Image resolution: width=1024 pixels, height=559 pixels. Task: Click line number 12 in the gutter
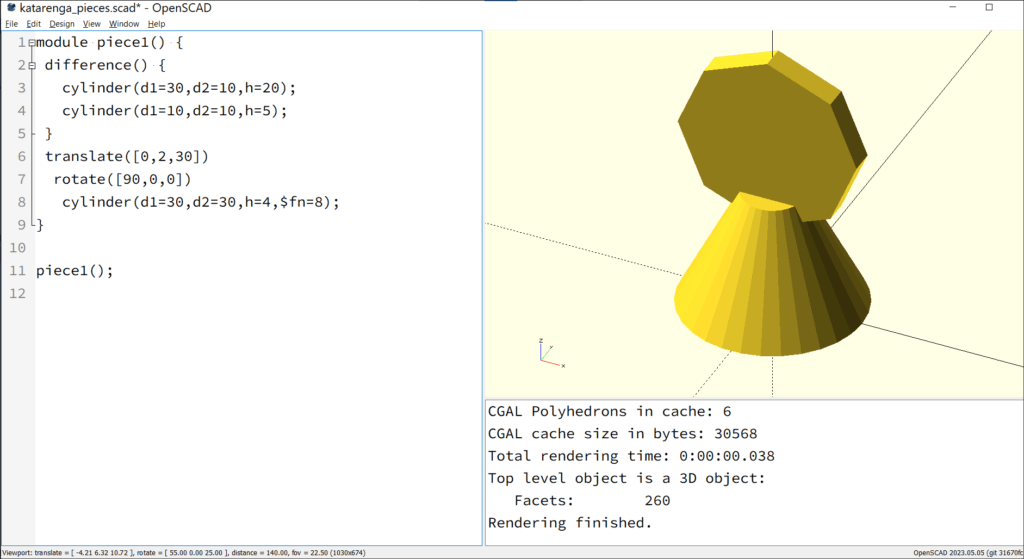[x=18, y=293]
